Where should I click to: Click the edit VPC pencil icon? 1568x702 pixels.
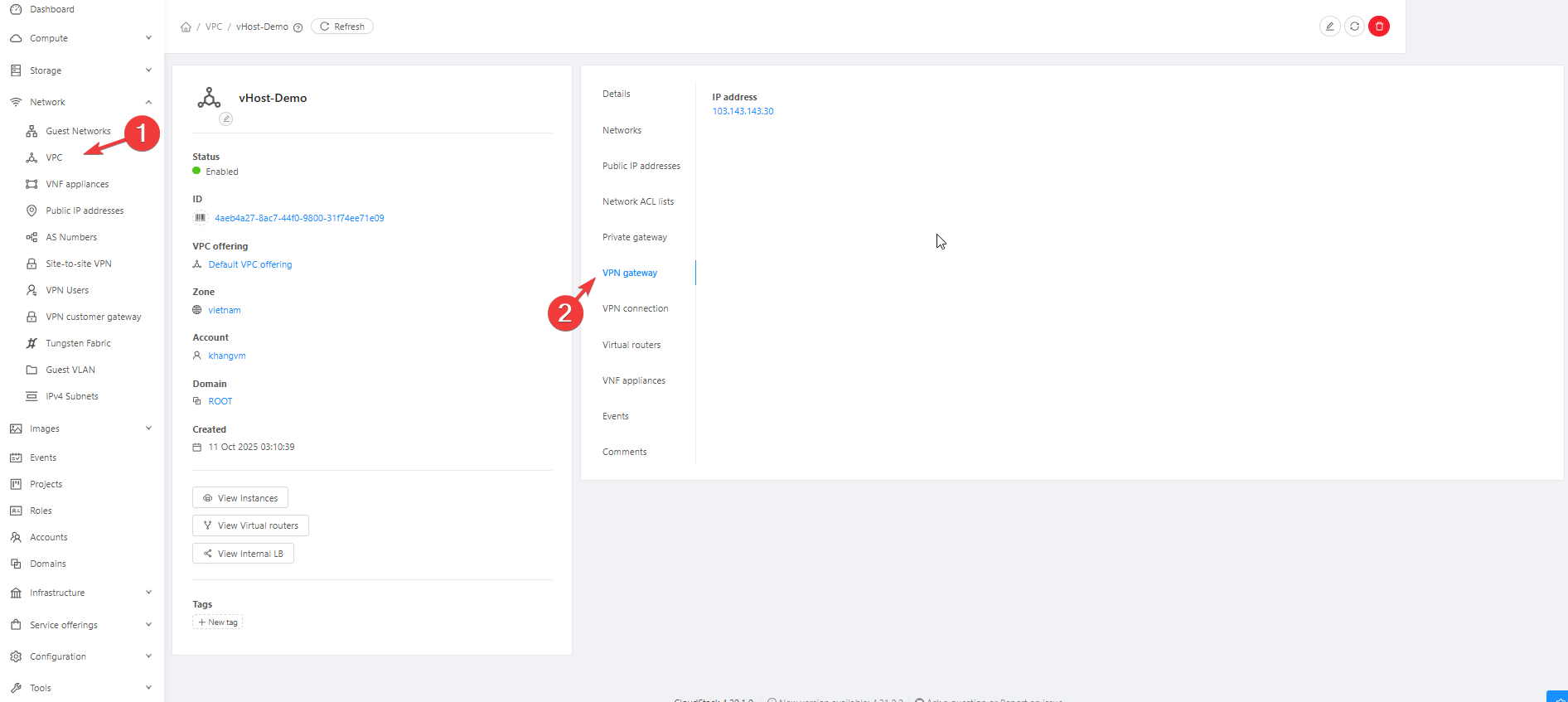(1329, 27)
